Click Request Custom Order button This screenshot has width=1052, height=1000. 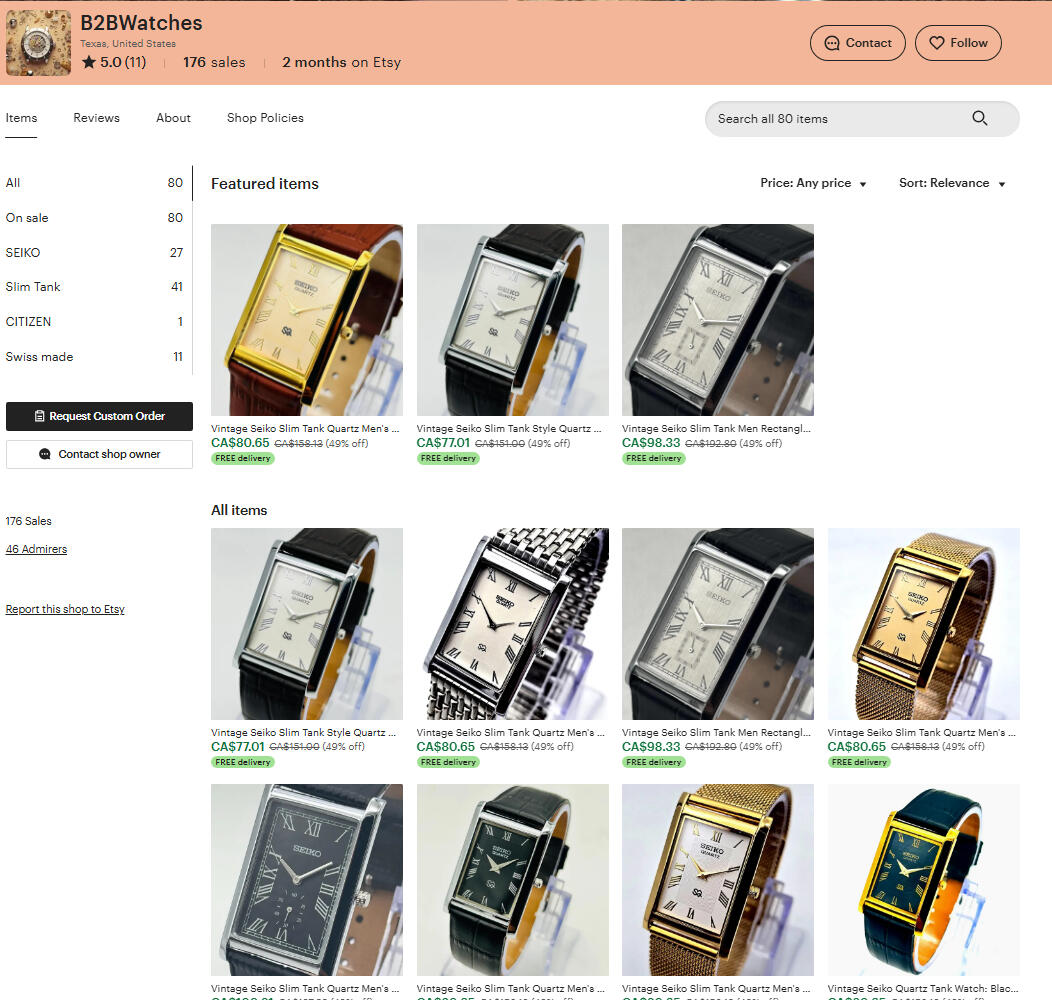click(x=99, y=416)
